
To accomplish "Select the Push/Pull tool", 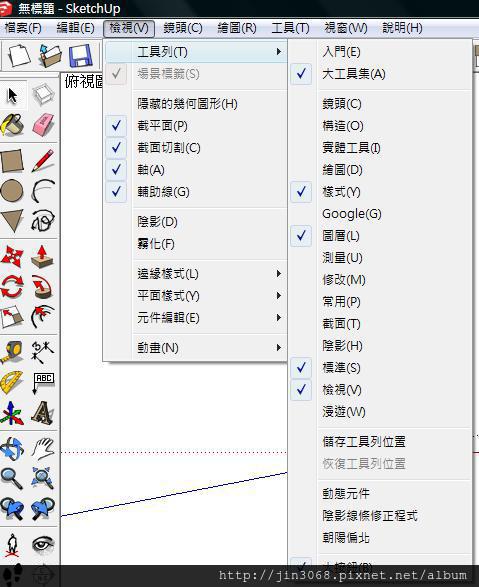I will pos(43,257).
